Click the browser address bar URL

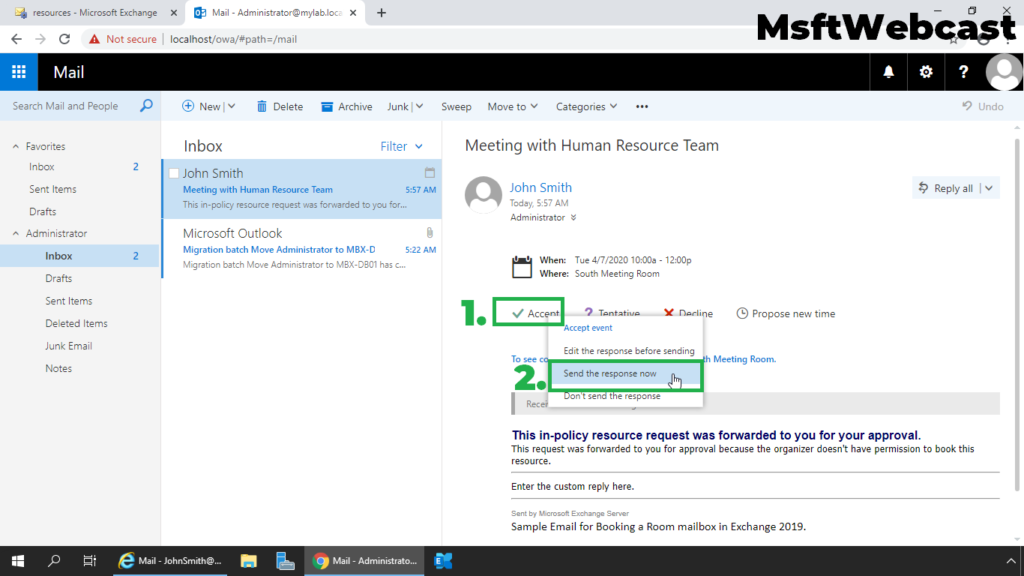pyautogui.click(x=233, y=39)
